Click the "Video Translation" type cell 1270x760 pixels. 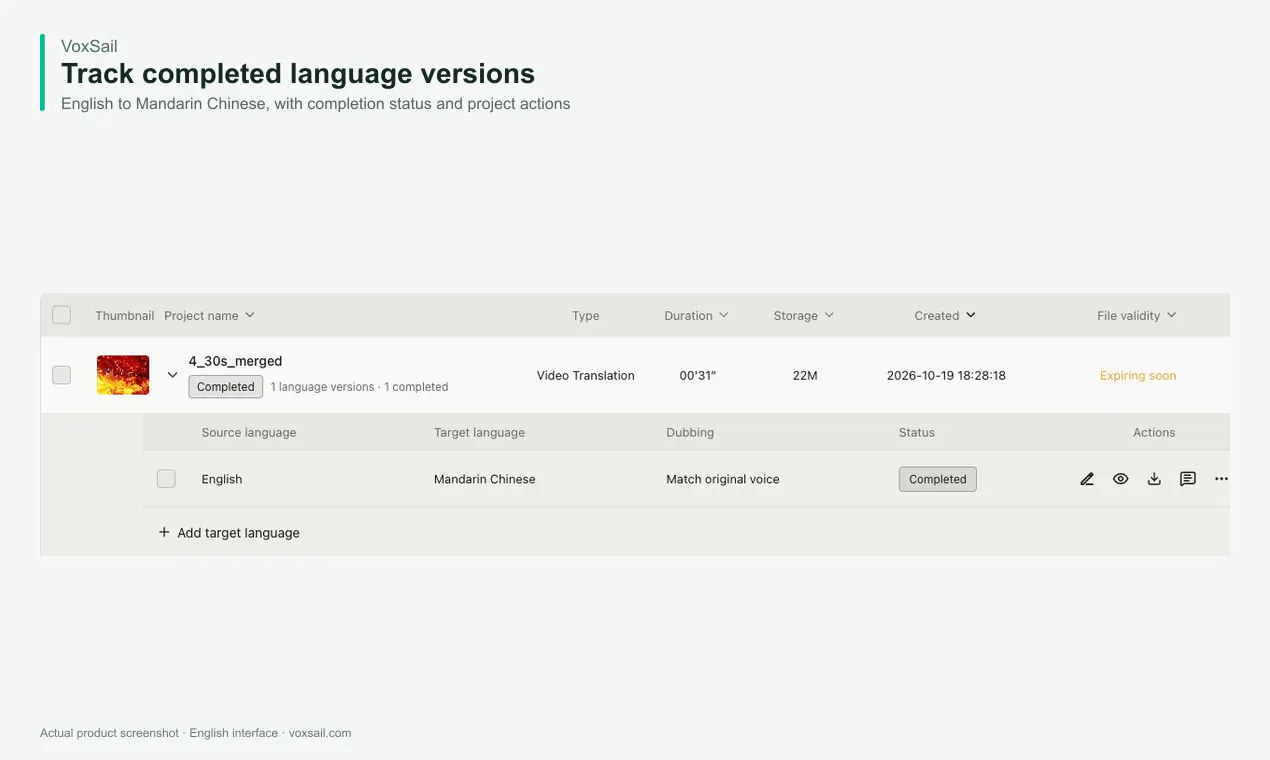[x=586, y=376]
